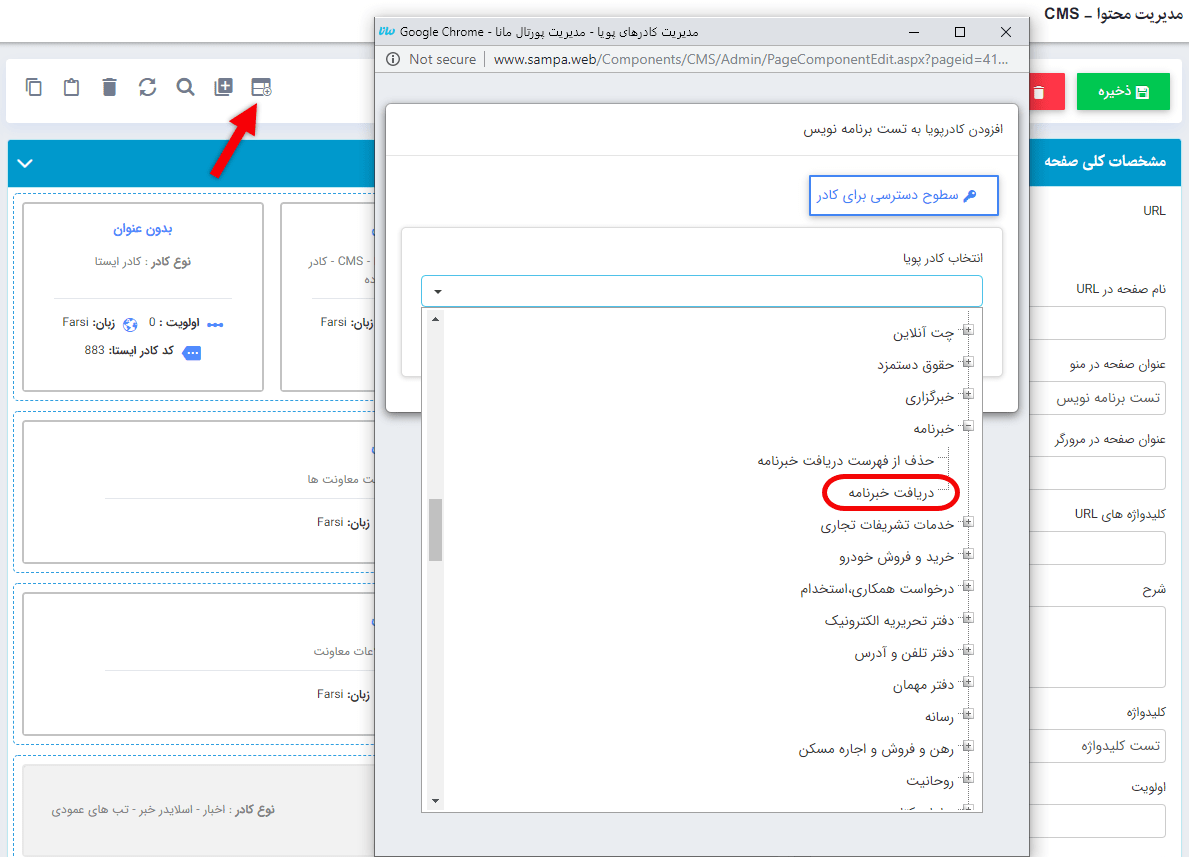Click inside the تست کلیدواژه input field
Viewport: 1189px width, 857px height.
tap(1098, 745)
